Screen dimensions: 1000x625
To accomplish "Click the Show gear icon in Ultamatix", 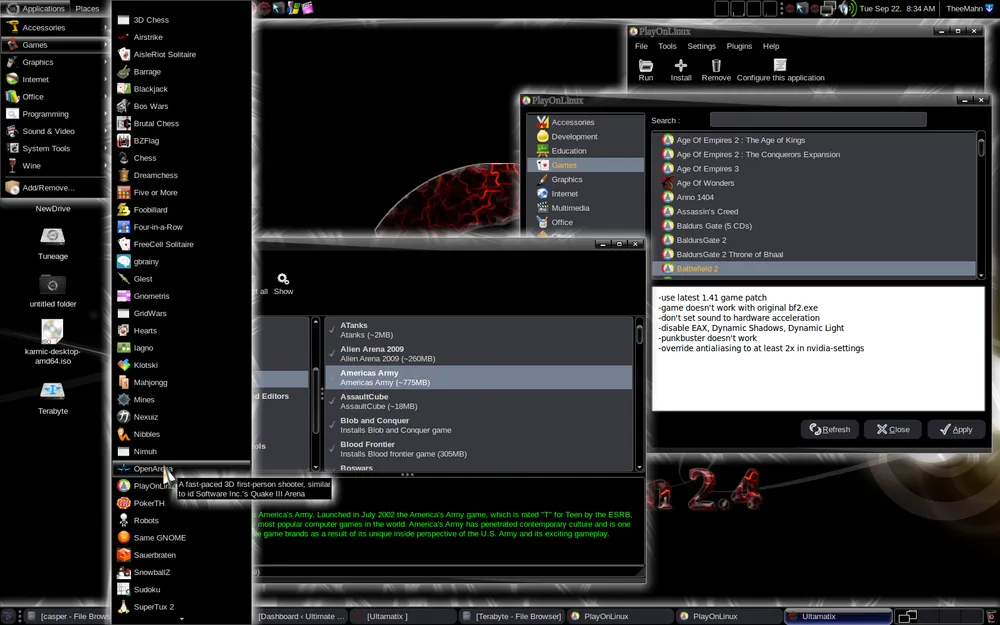I will [283, 280].
